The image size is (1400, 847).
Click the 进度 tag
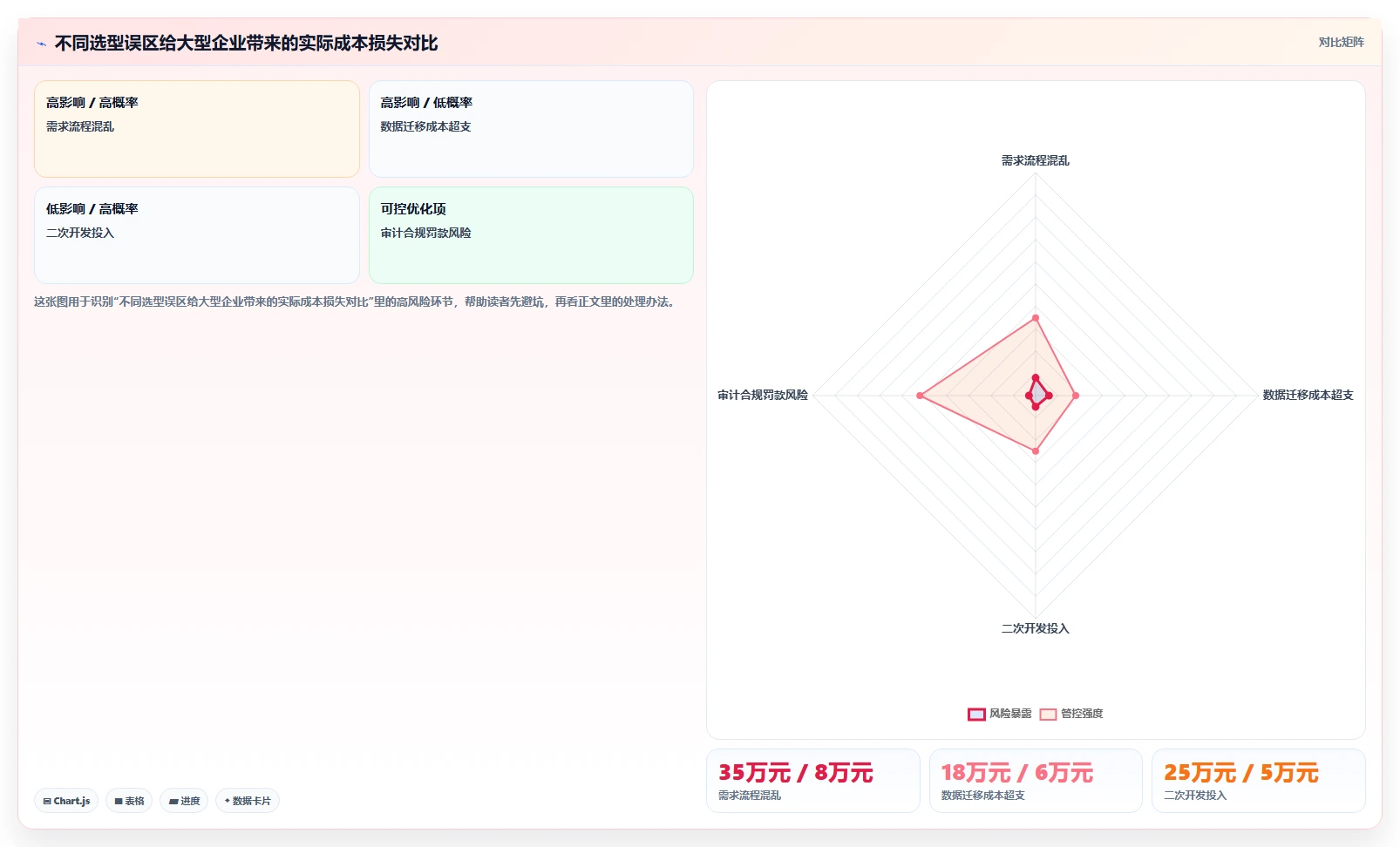pos(184,801)
